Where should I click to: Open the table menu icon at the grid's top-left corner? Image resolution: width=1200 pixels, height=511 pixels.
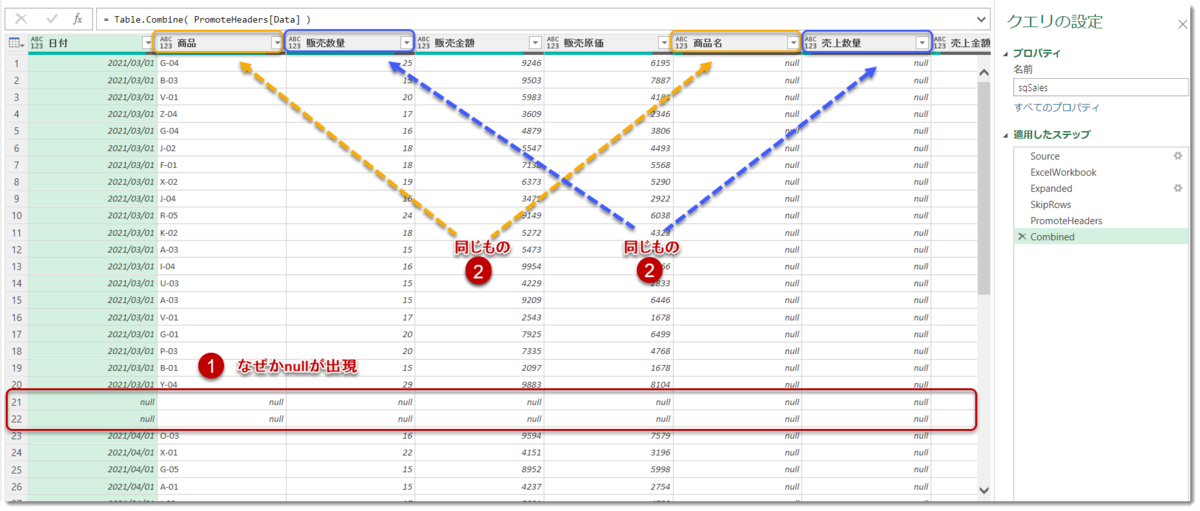(x=16, y=43)
